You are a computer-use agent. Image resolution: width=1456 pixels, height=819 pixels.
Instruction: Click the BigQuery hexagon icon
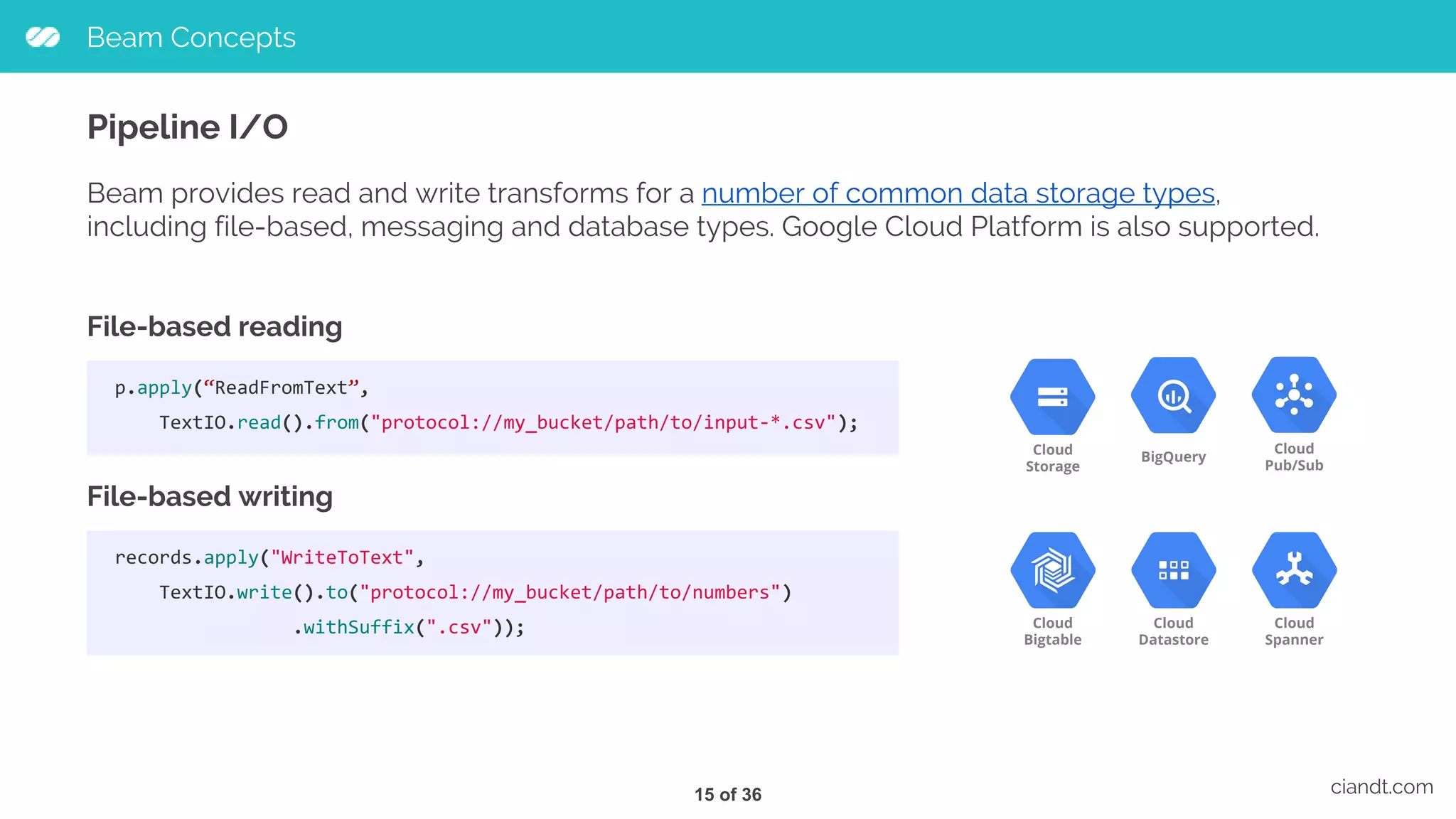point(1173,395)
